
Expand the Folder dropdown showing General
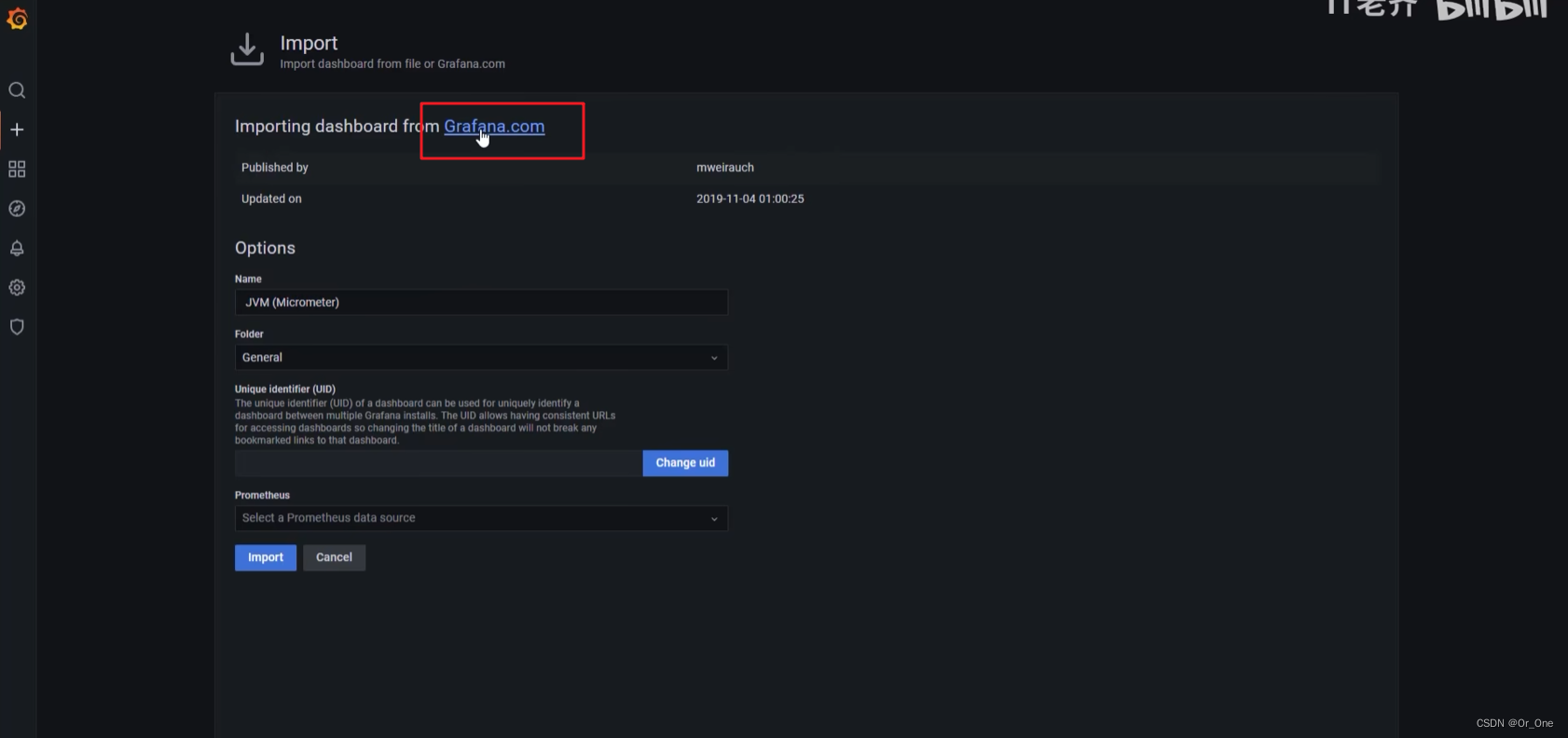pyautogui.click(x=481, y=358)
